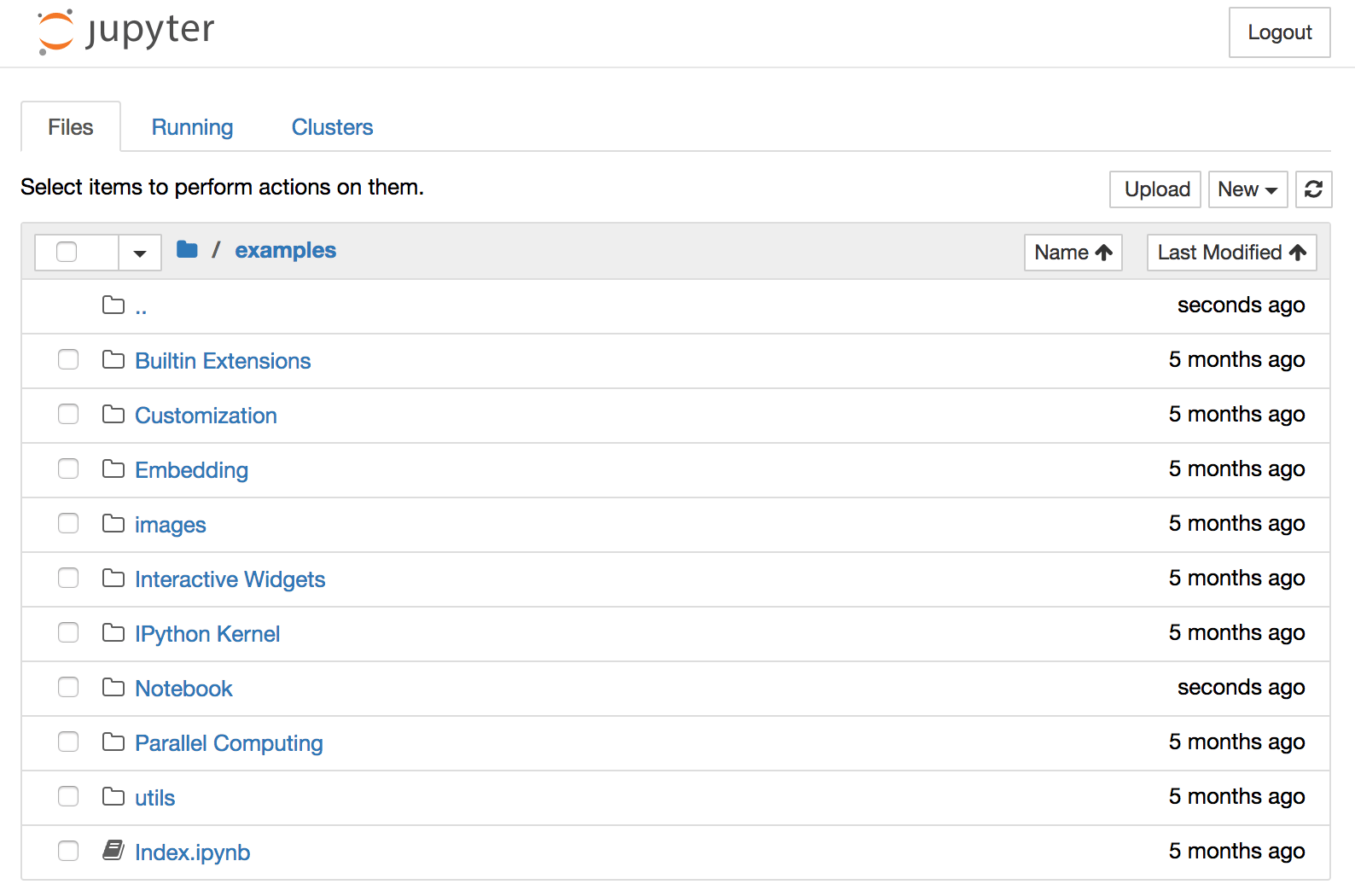Click folder icon next to Parallel Computing
Screen dimensions: 1355x896
(x=113, y=742)
